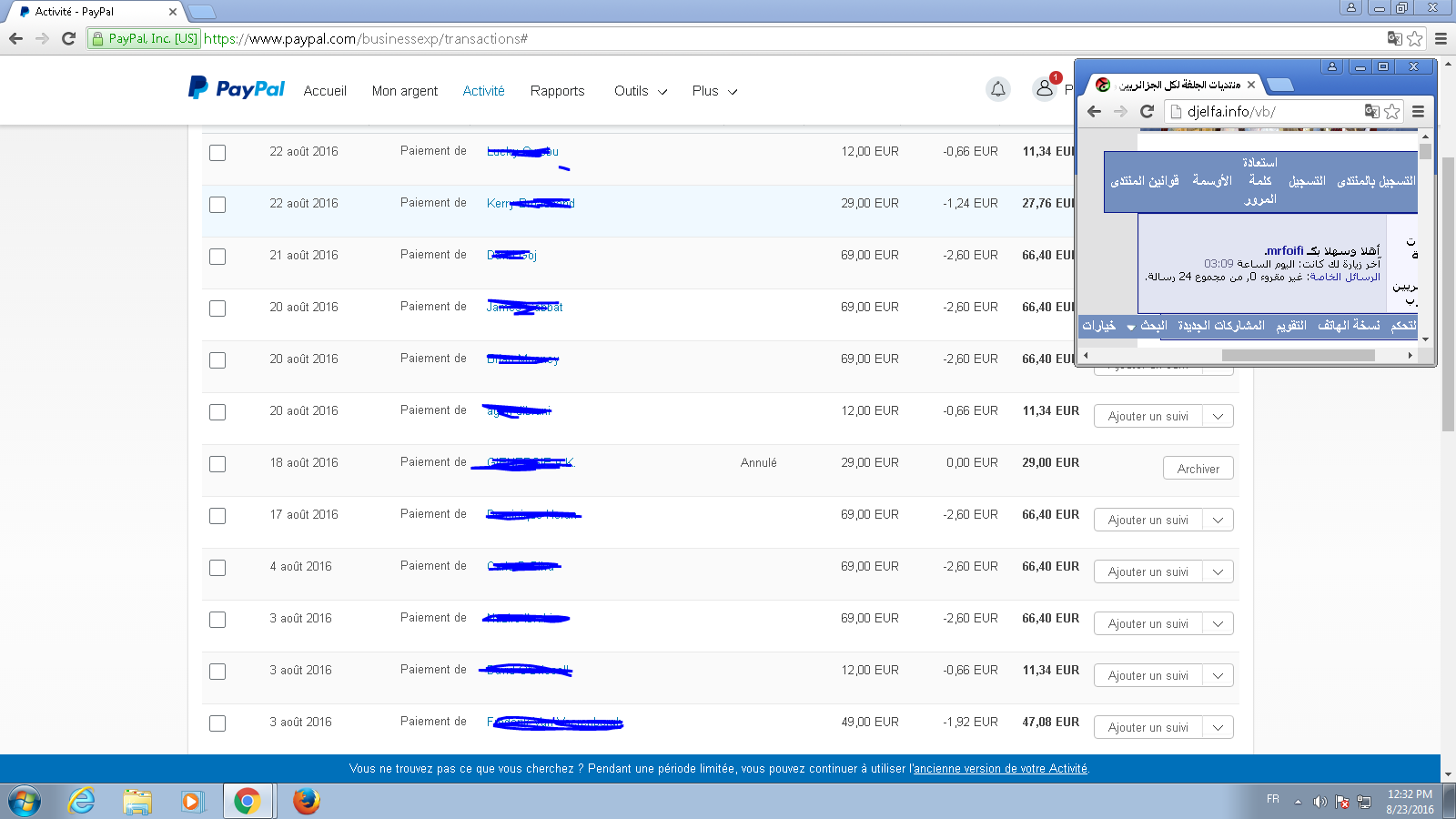1456x819 pixels.
Task: Open the notifications bell icon
Action: 998,89
